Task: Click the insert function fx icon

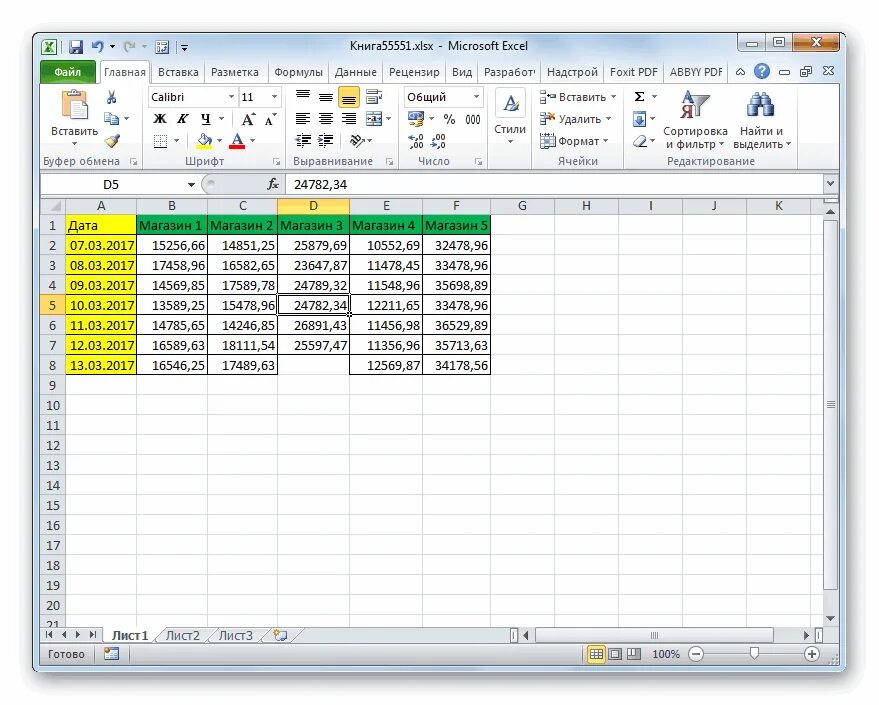Action: tap(273, 184)
